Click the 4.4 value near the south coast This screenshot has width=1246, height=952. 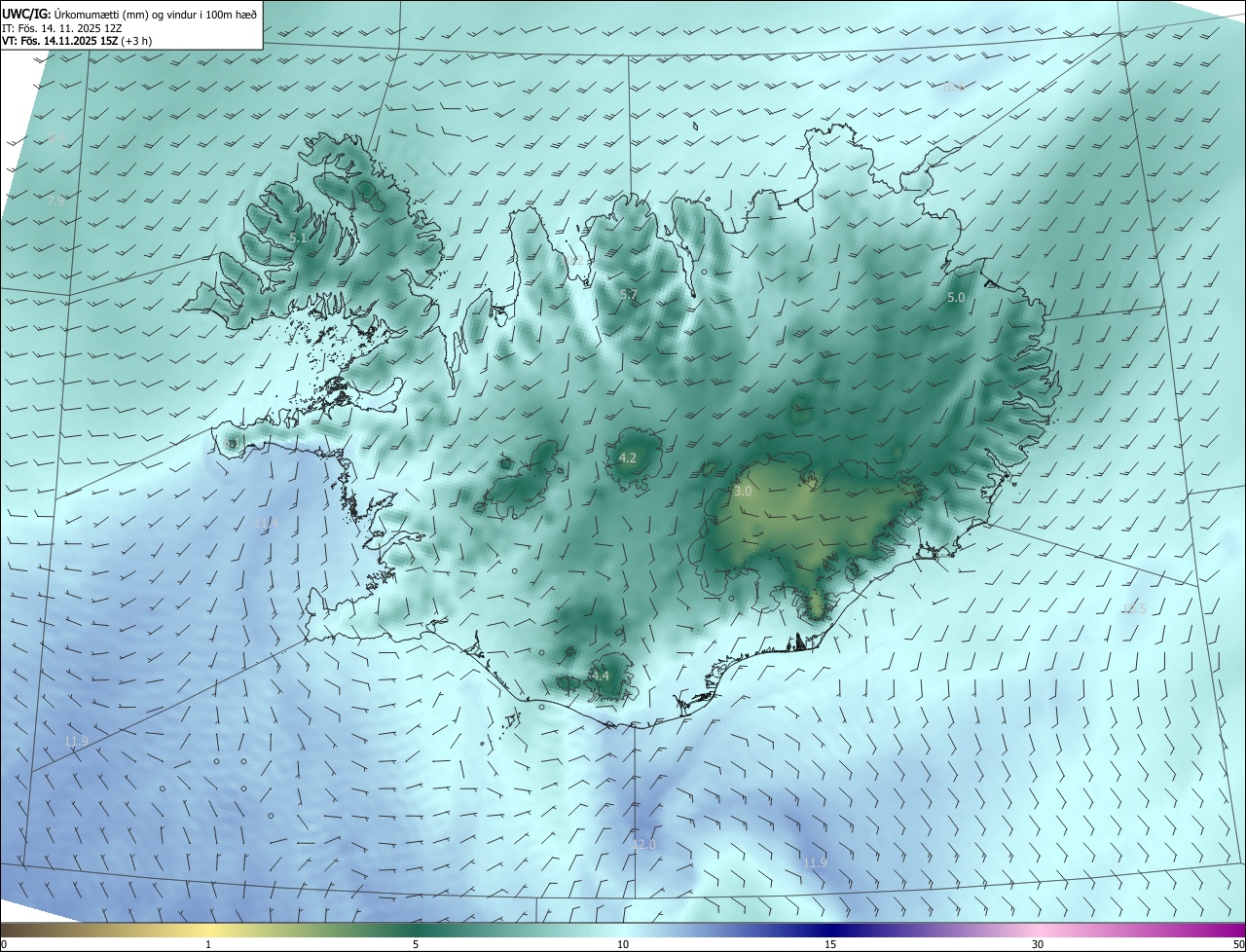(600, 676)
